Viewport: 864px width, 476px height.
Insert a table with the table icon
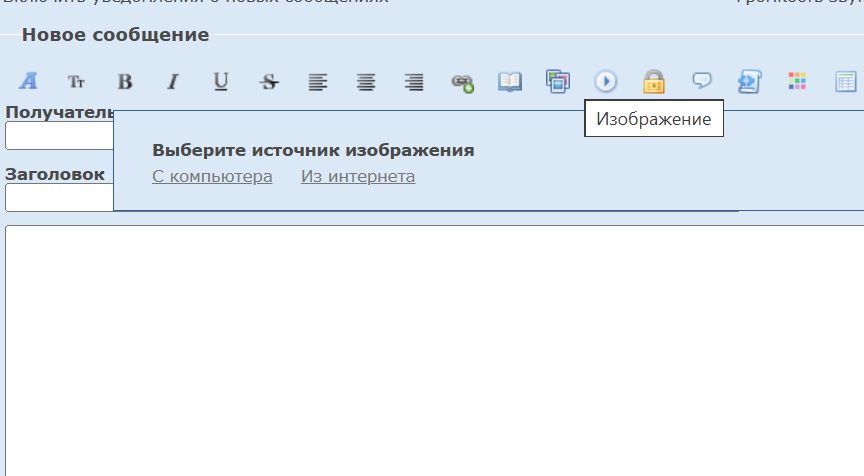click(x=845, y=82)
